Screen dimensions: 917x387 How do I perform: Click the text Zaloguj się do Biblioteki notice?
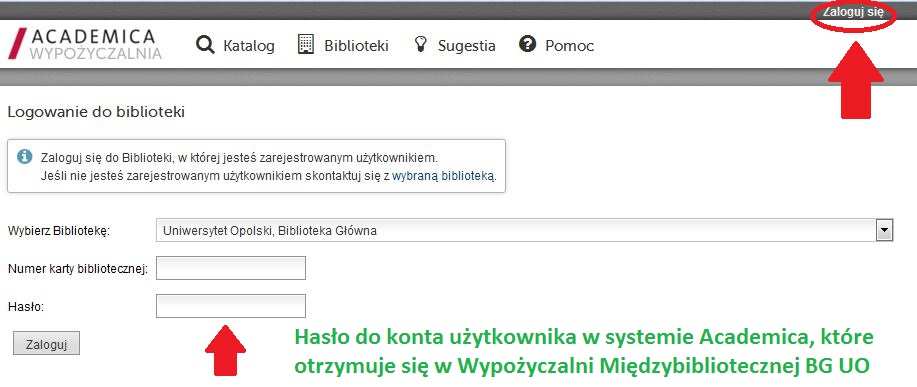239,158
